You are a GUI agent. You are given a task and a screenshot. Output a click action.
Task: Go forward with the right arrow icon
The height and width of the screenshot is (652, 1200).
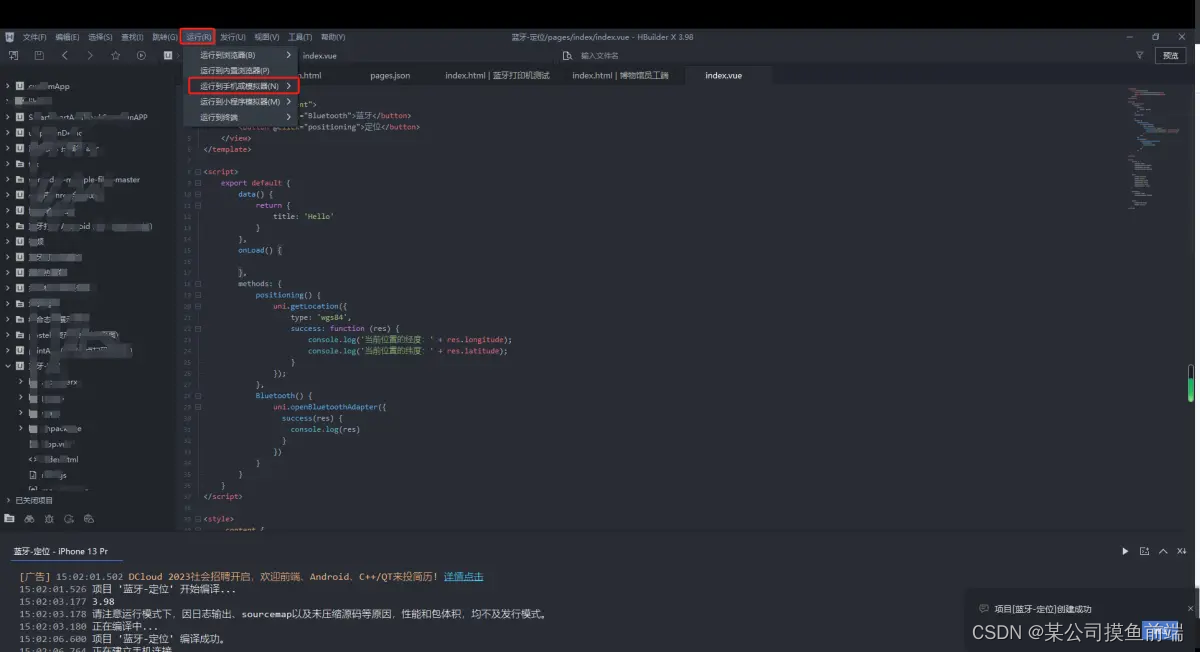90,55
